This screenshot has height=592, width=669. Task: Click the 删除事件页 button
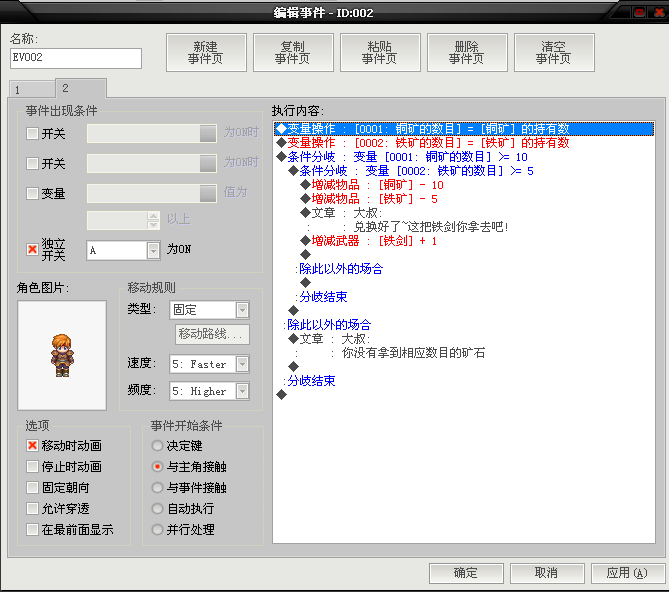click(x=467, y=52)
